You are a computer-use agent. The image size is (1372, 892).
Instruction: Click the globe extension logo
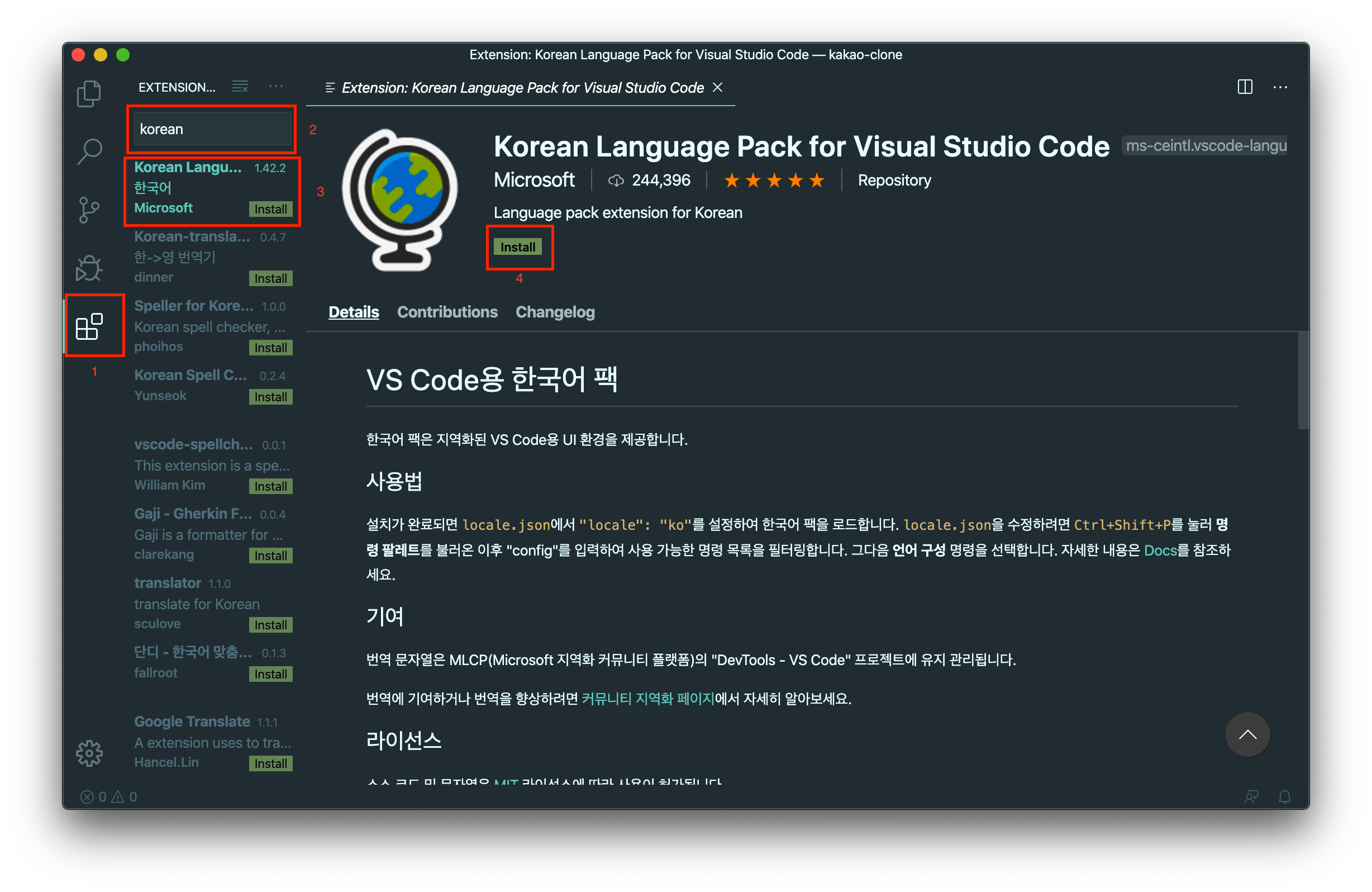click(x=400, y=200)
